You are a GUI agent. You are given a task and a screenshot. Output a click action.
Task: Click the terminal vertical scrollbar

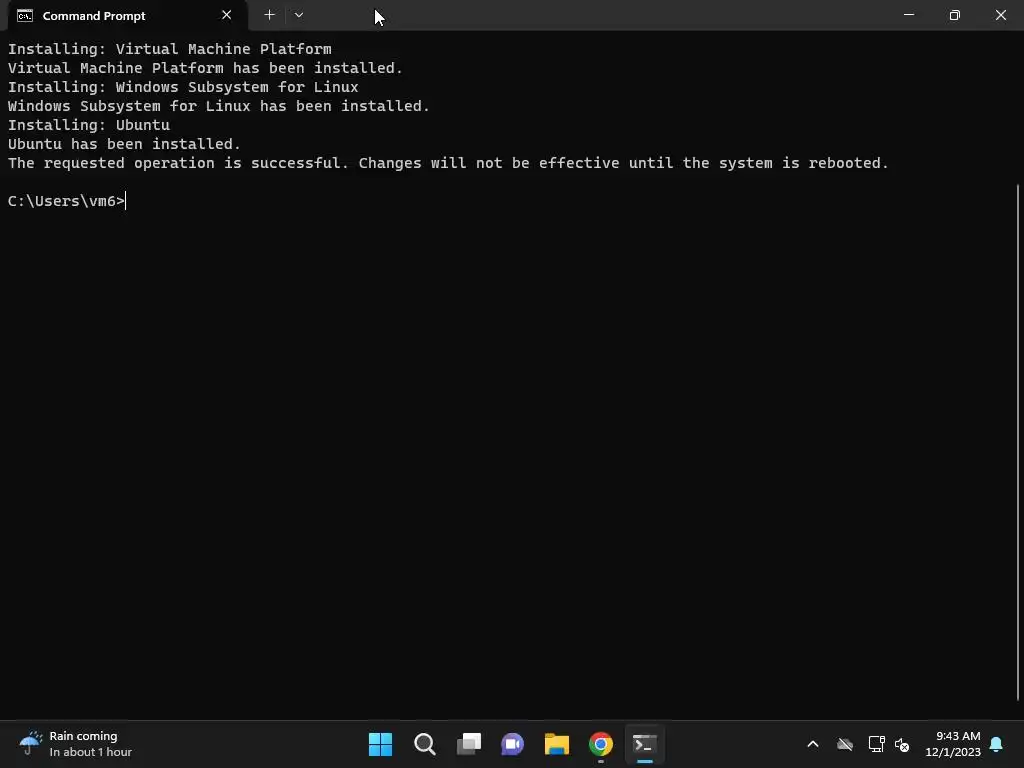1018,441
